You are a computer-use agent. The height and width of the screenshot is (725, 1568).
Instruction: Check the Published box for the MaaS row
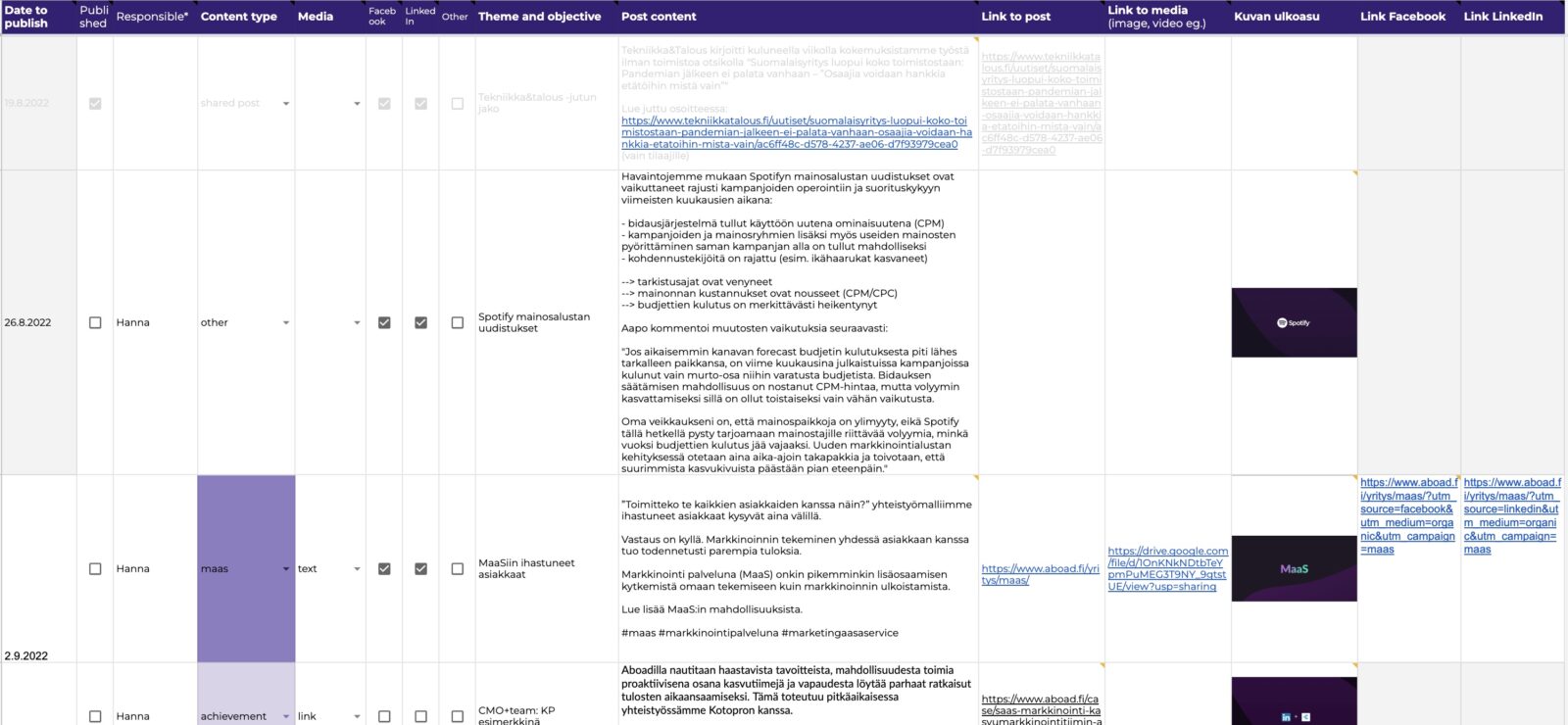95,568
